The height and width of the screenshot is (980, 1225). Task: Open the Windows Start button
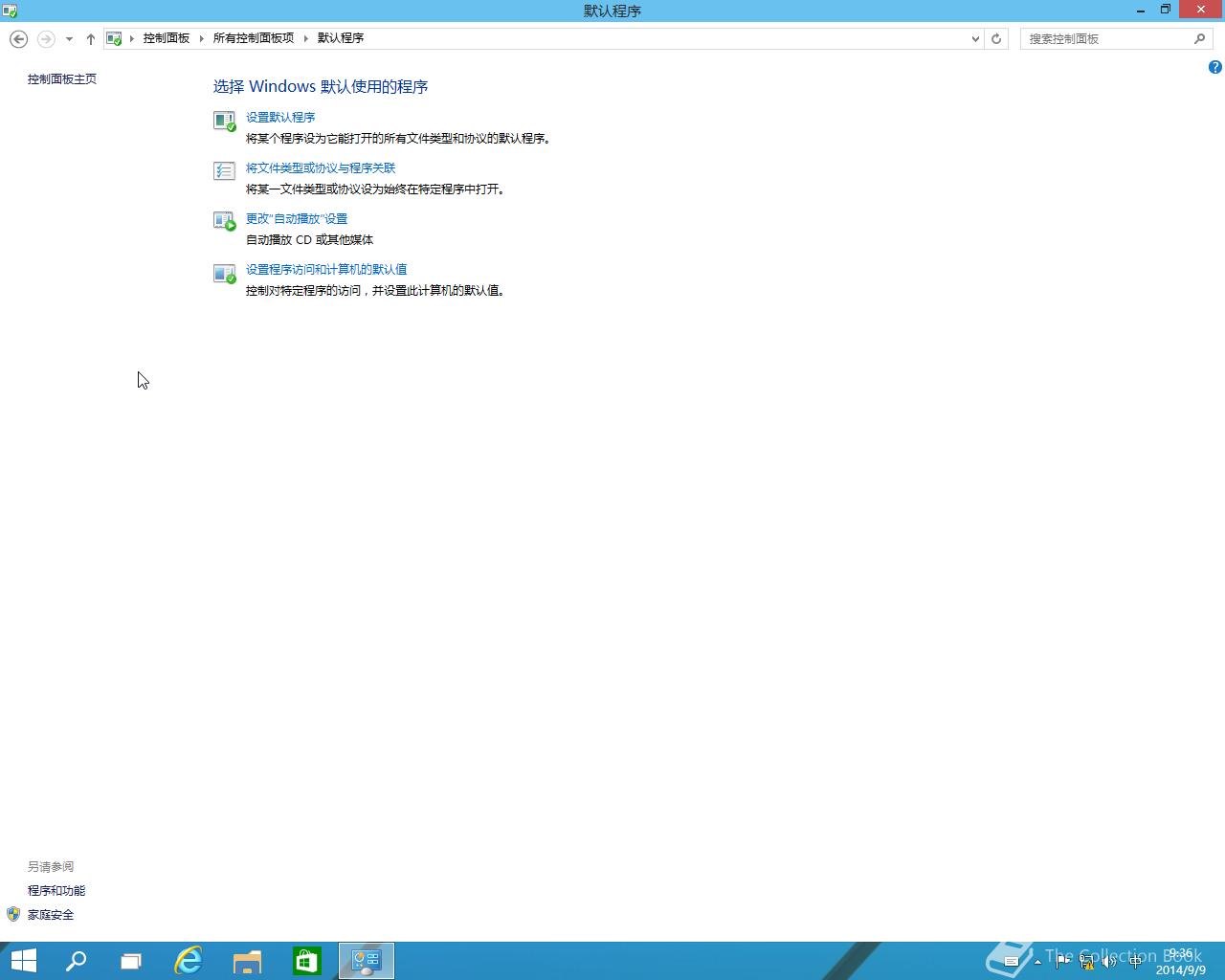[23, 961]
